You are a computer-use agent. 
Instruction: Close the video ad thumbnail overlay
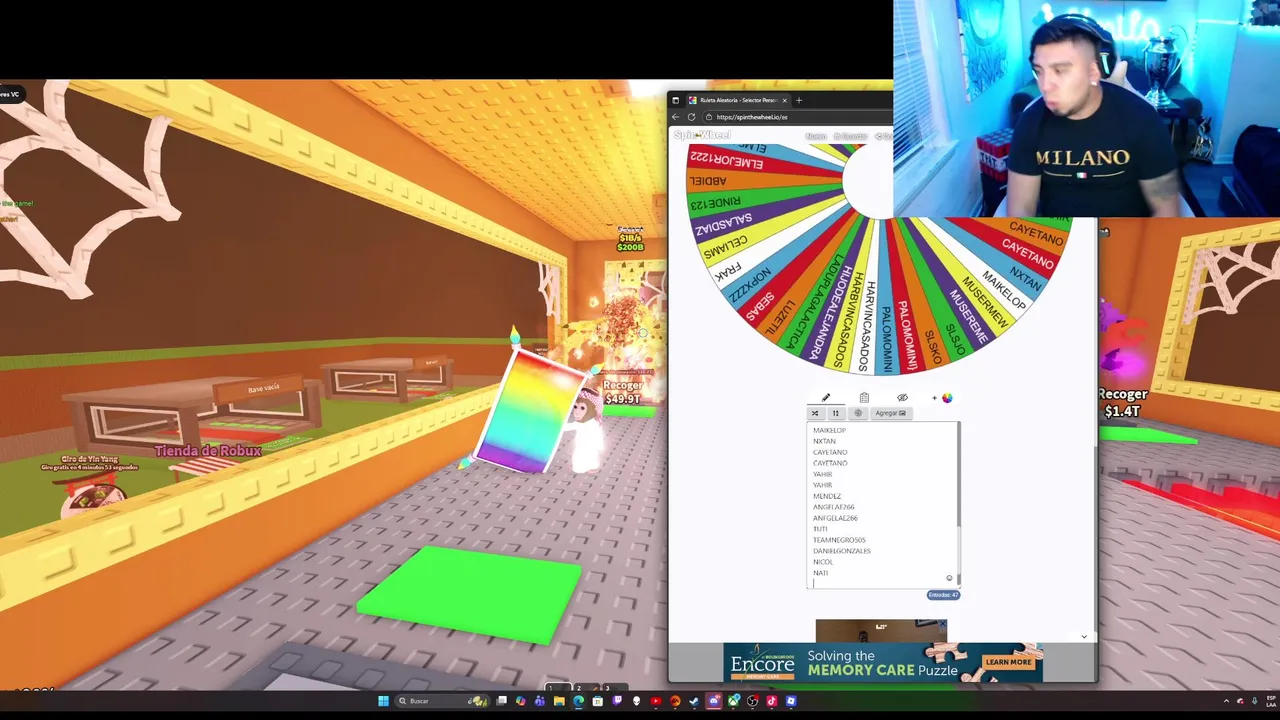941,625
